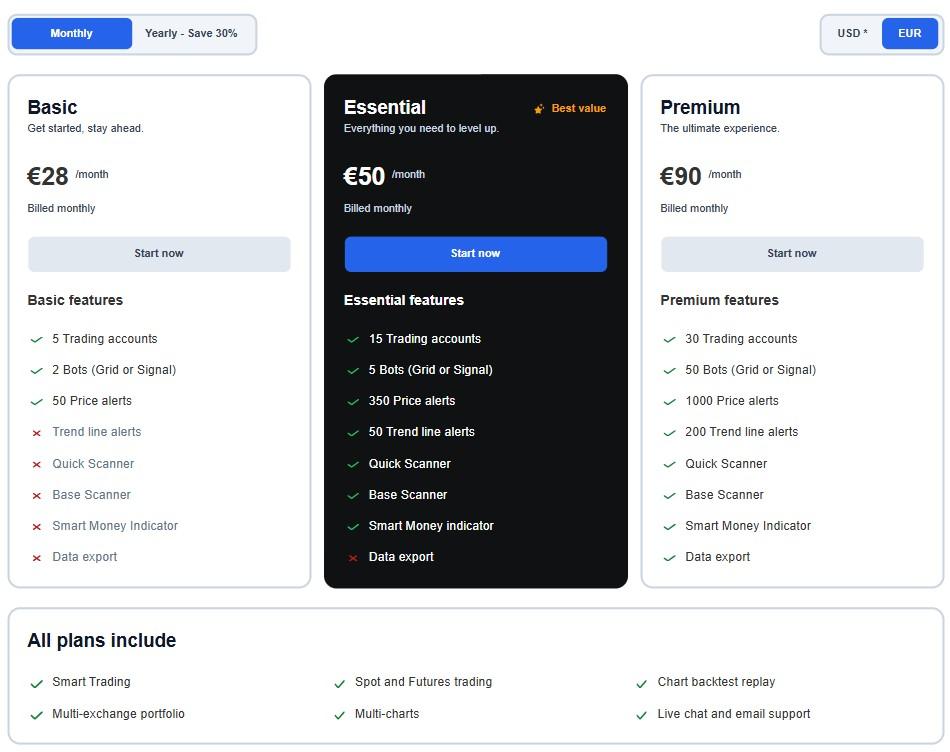Start the Premium plan now
The width and height of the screenshot is (950, 752).
click(x=791, y=254)
